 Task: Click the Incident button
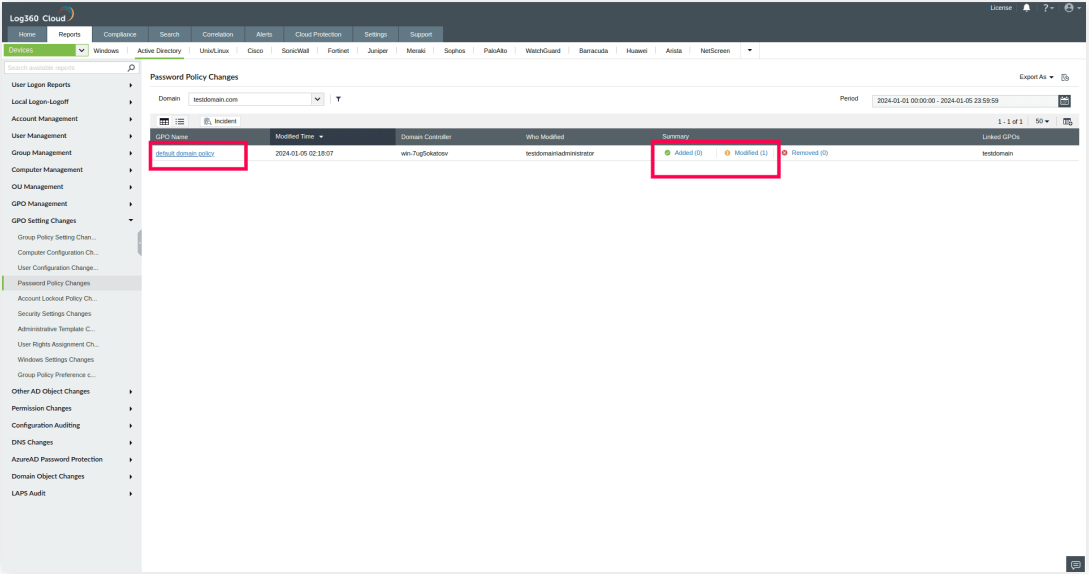pos(220,121)
